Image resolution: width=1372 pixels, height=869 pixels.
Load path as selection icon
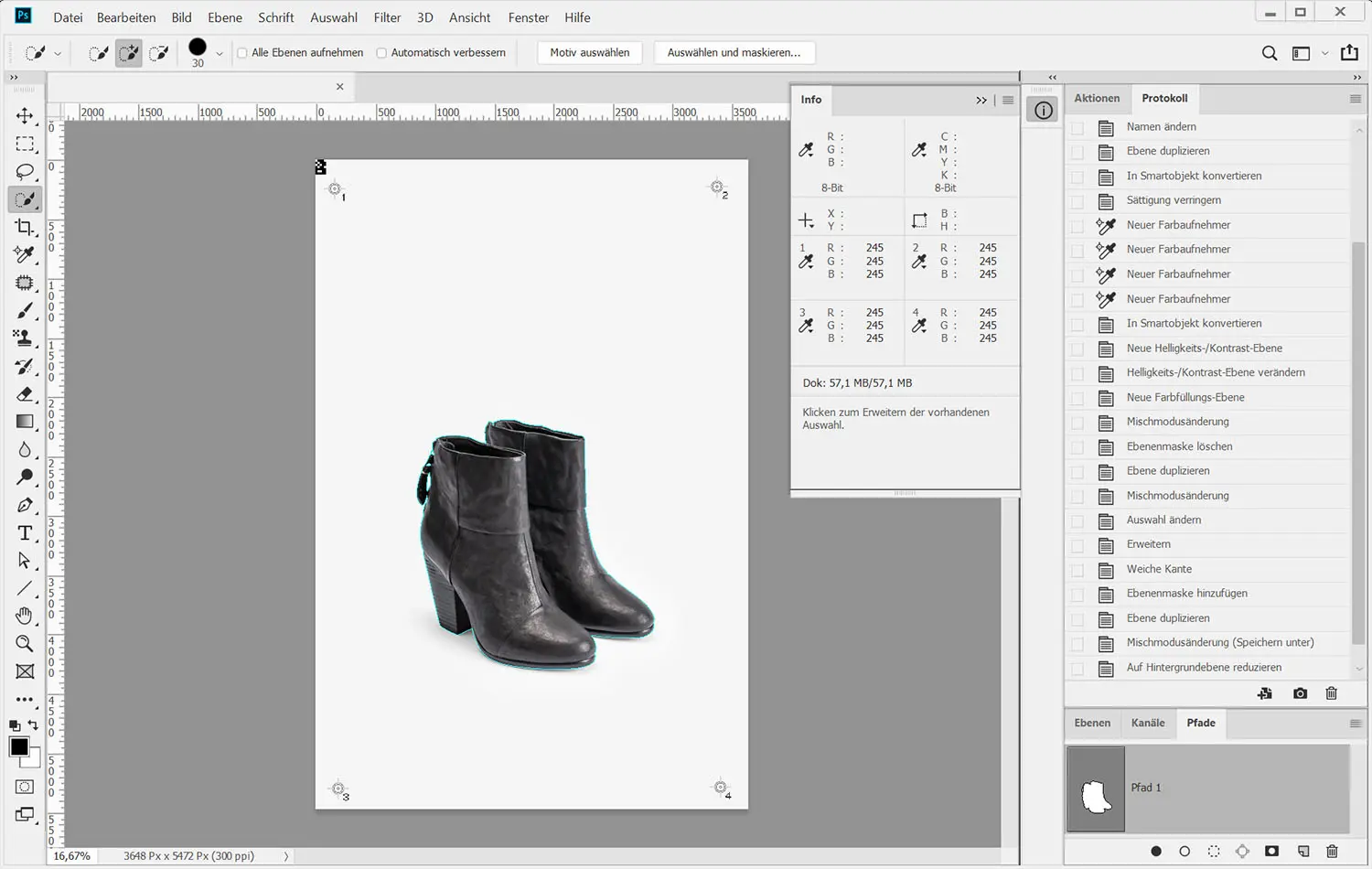(x=1214, y=851)
